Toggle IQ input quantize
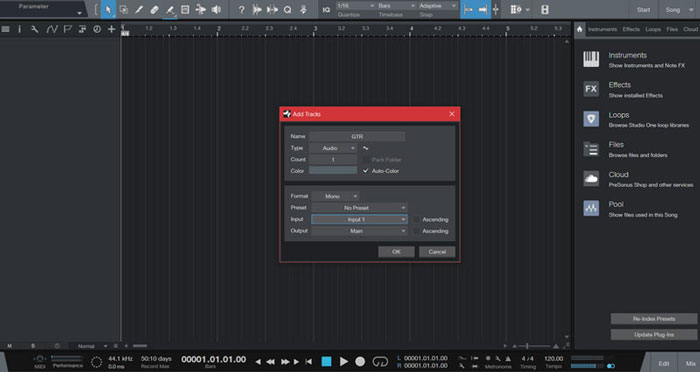This screenshot has width=700, height=372. pyautogui.click(x=326, y=9)
